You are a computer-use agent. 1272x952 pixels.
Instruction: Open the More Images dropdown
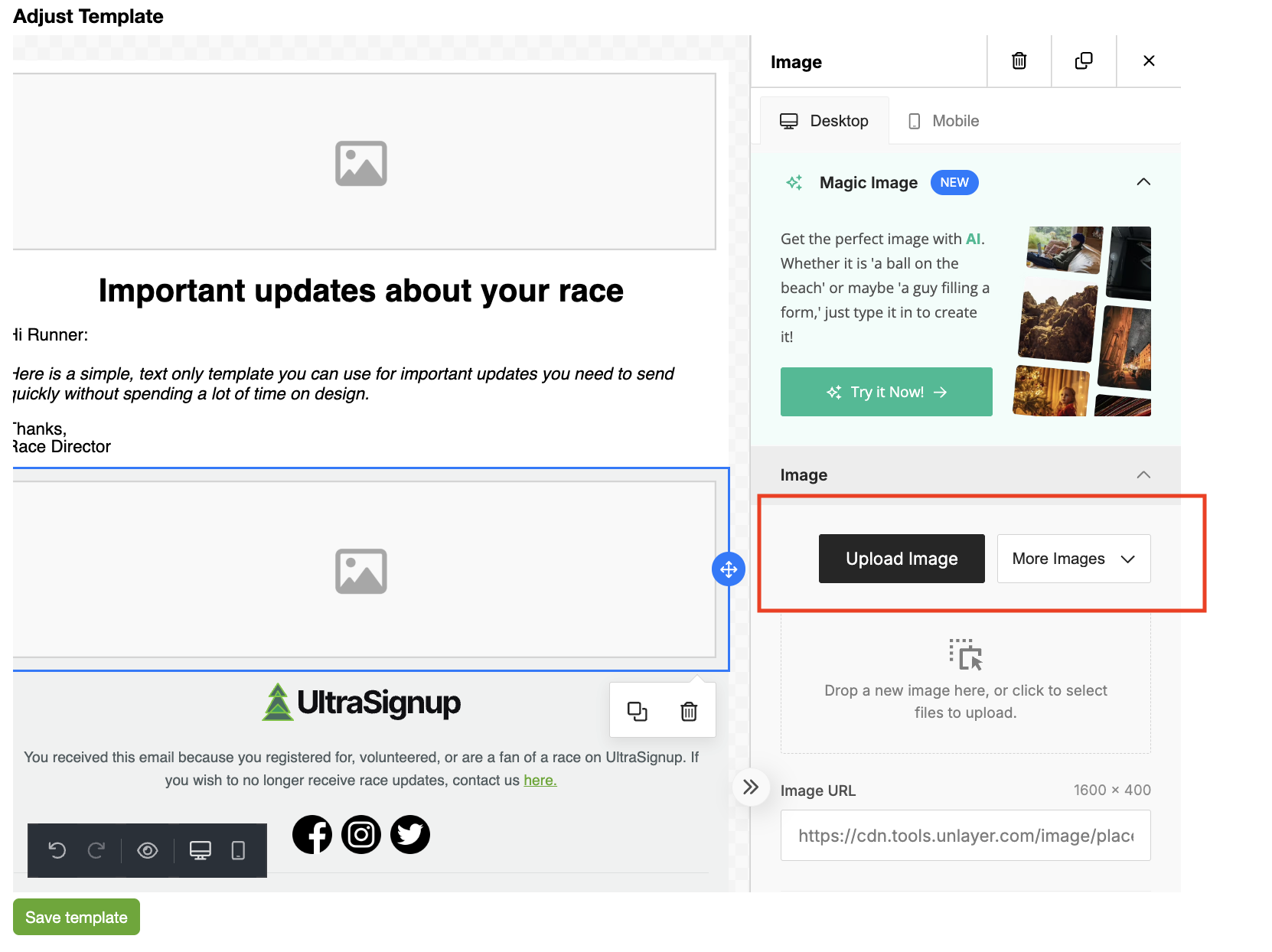1074,559
